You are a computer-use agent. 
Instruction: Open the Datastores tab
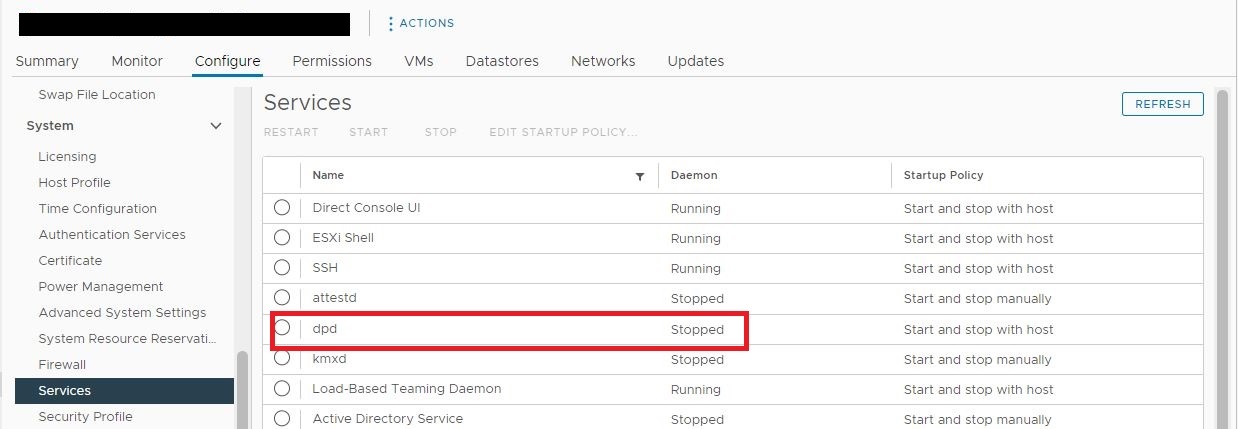point(502,61)
